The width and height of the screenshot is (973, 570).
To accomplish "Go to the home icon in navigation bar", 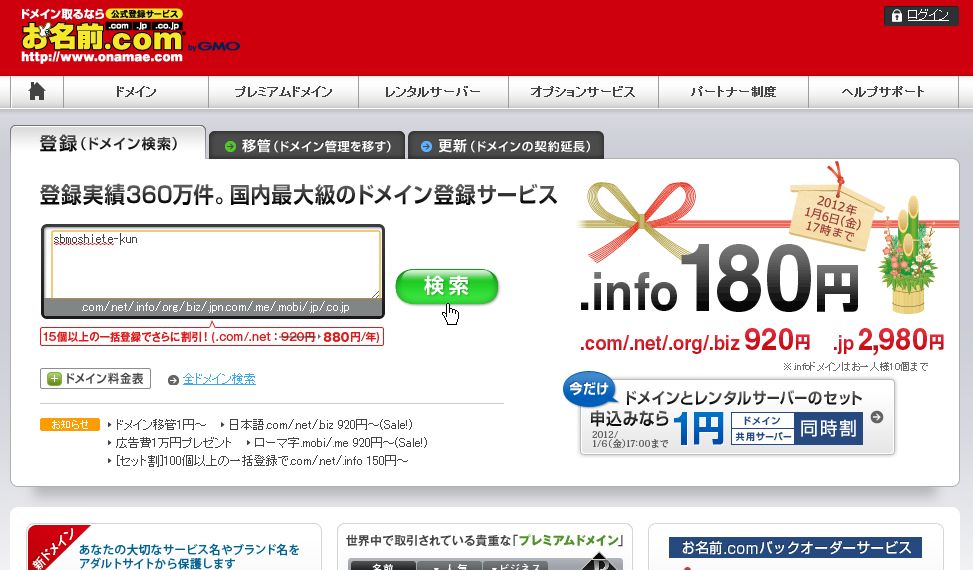I will tap(37, 92).
